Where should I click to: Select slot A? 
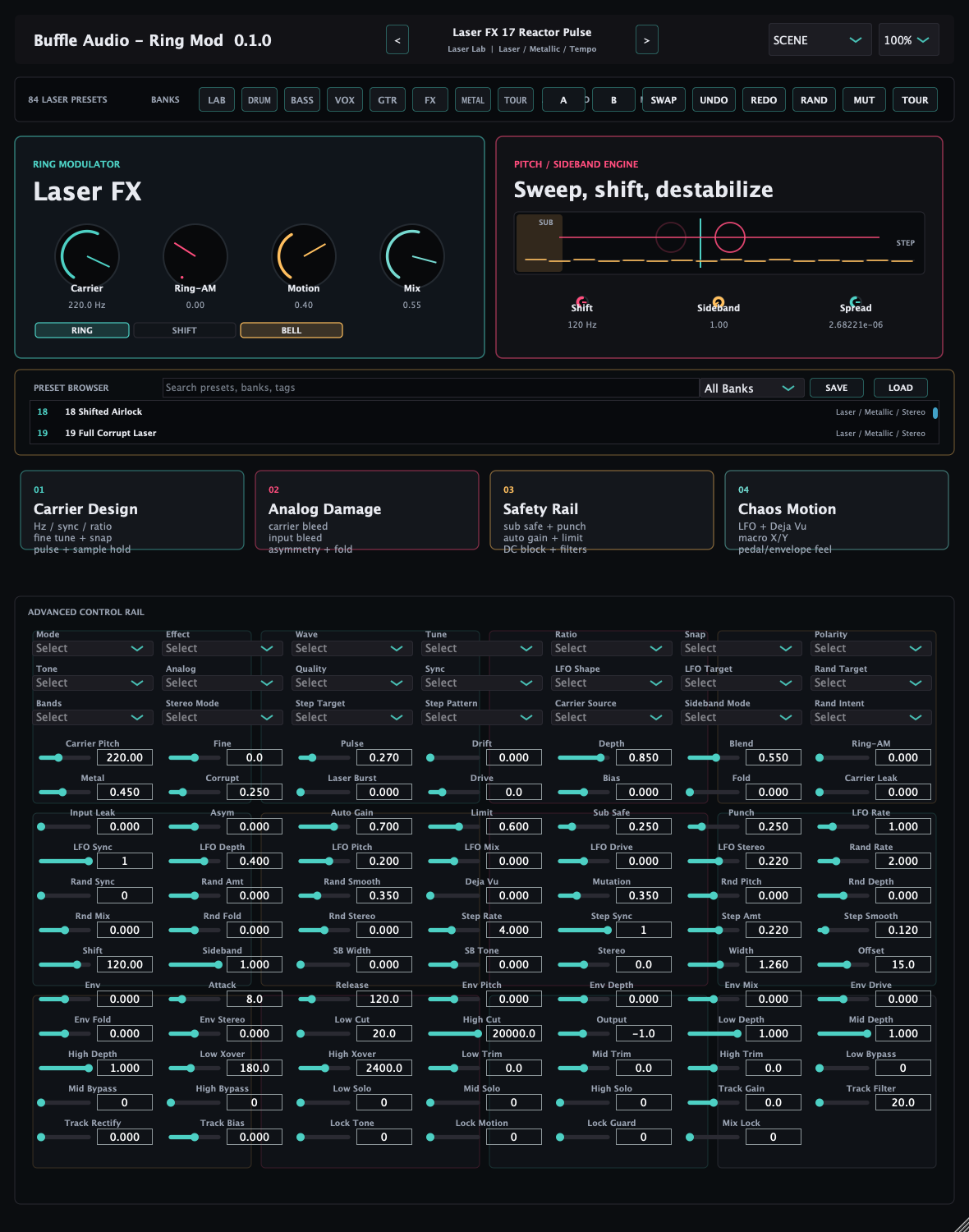(x=563, y=100)
